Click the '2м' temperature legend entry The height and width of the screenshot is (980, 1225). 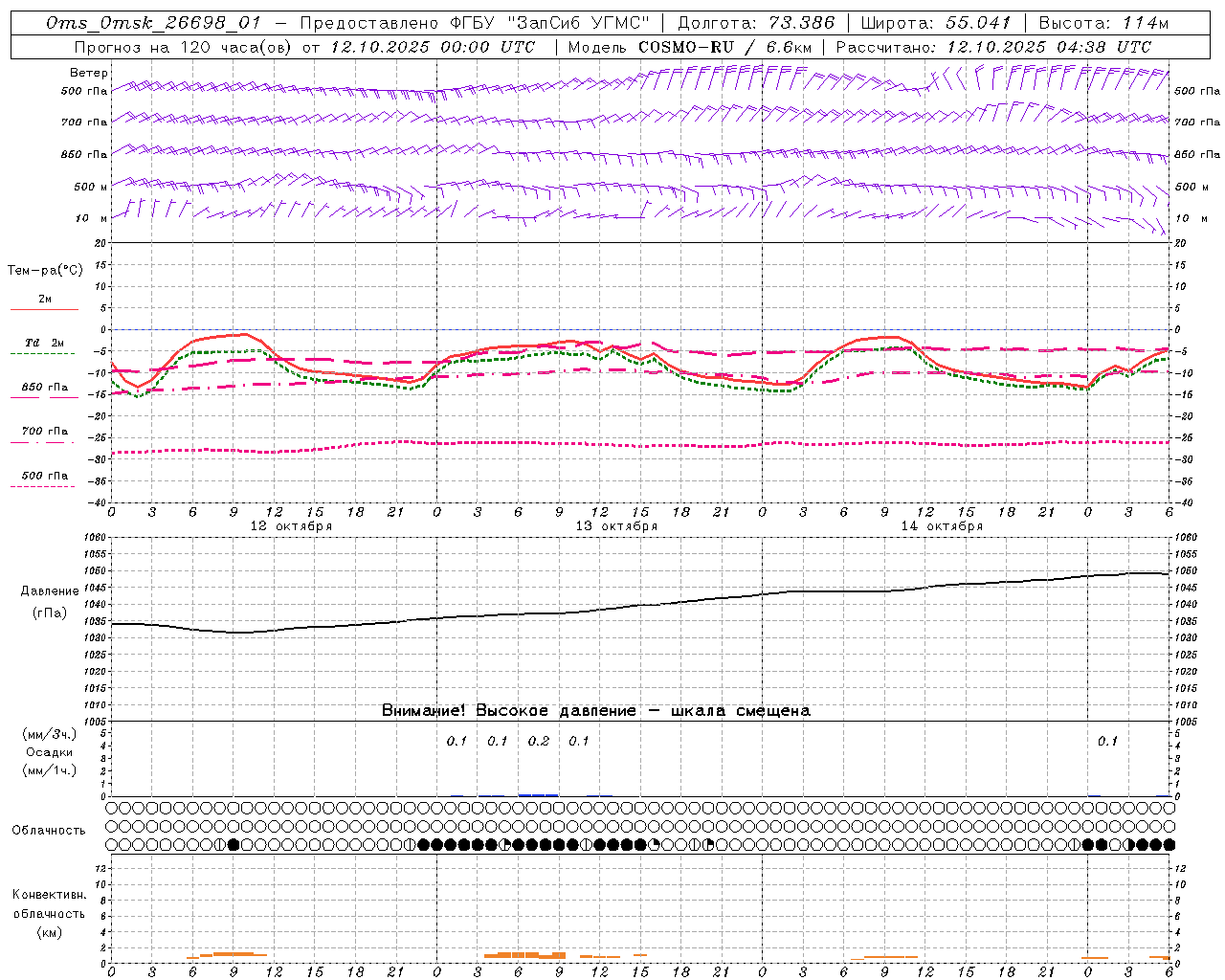pos(45,300)
